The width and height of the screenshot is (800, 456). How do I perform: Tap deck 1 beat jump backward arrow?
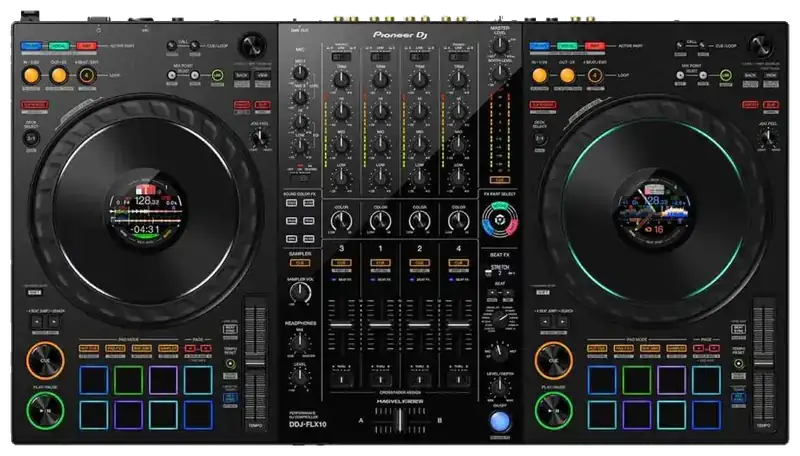(36, 321)
